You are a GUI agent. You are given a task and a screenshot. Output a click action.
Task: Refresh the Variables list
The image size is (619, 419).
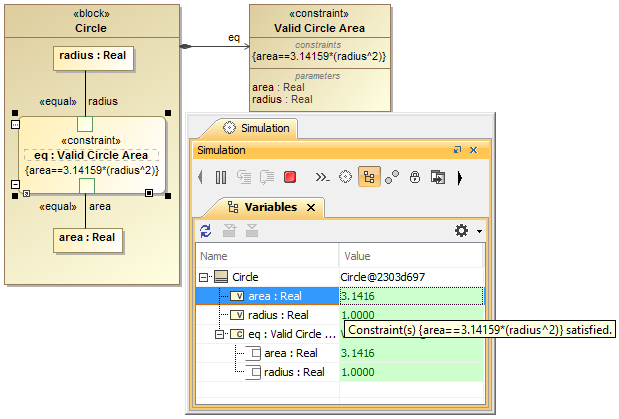206,231
